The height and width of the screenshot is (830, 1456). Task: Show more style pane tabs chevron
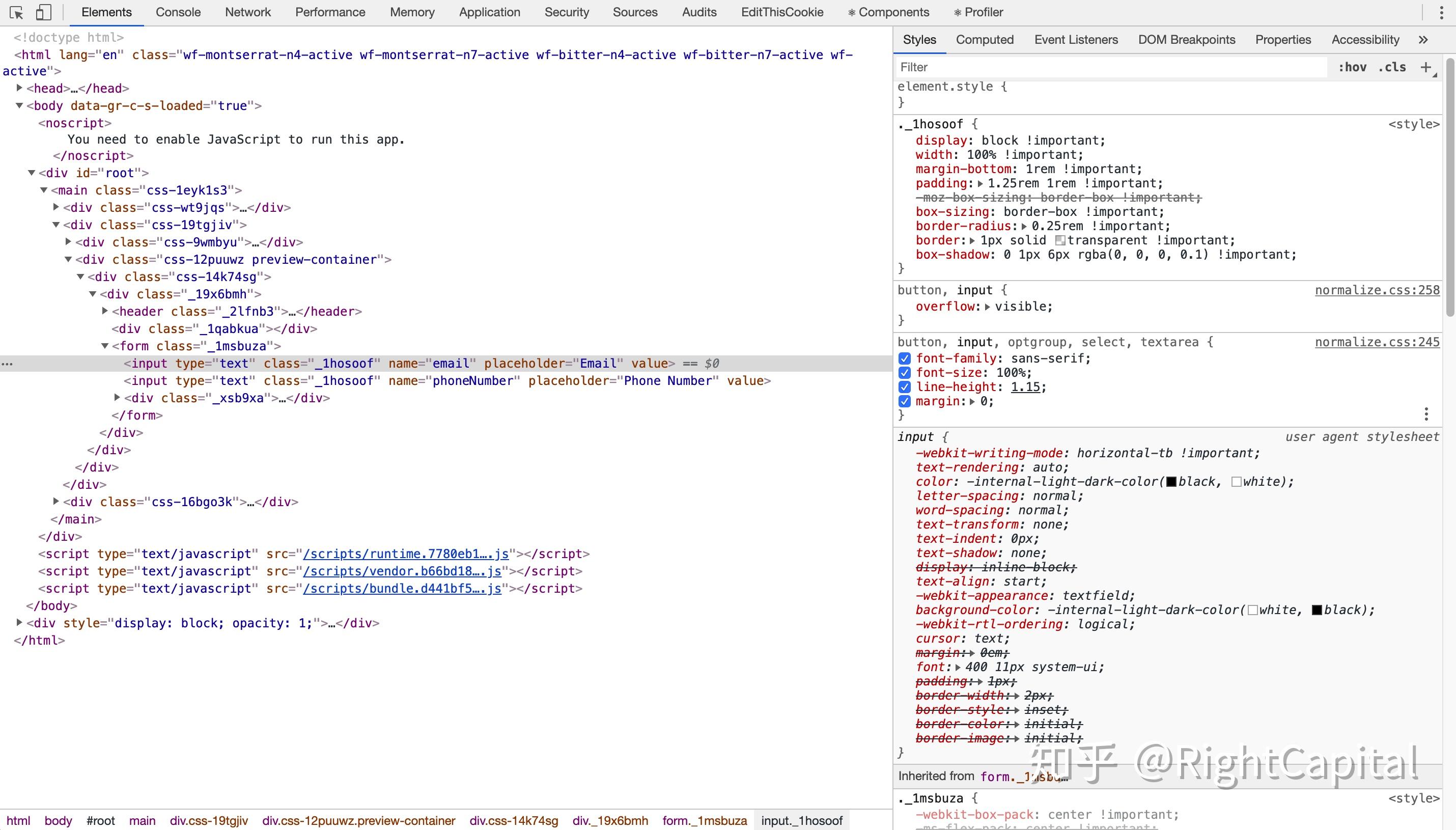pos(1423,40)
